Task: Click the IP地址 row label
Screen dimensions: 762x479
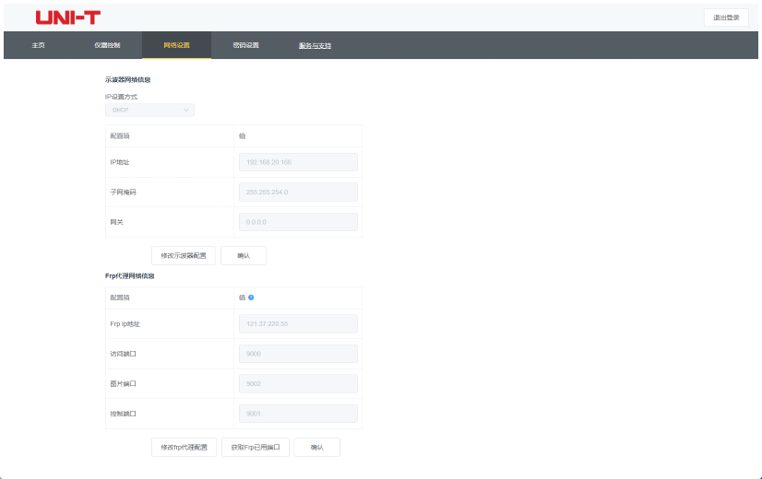Action: (x=120, y=162)
